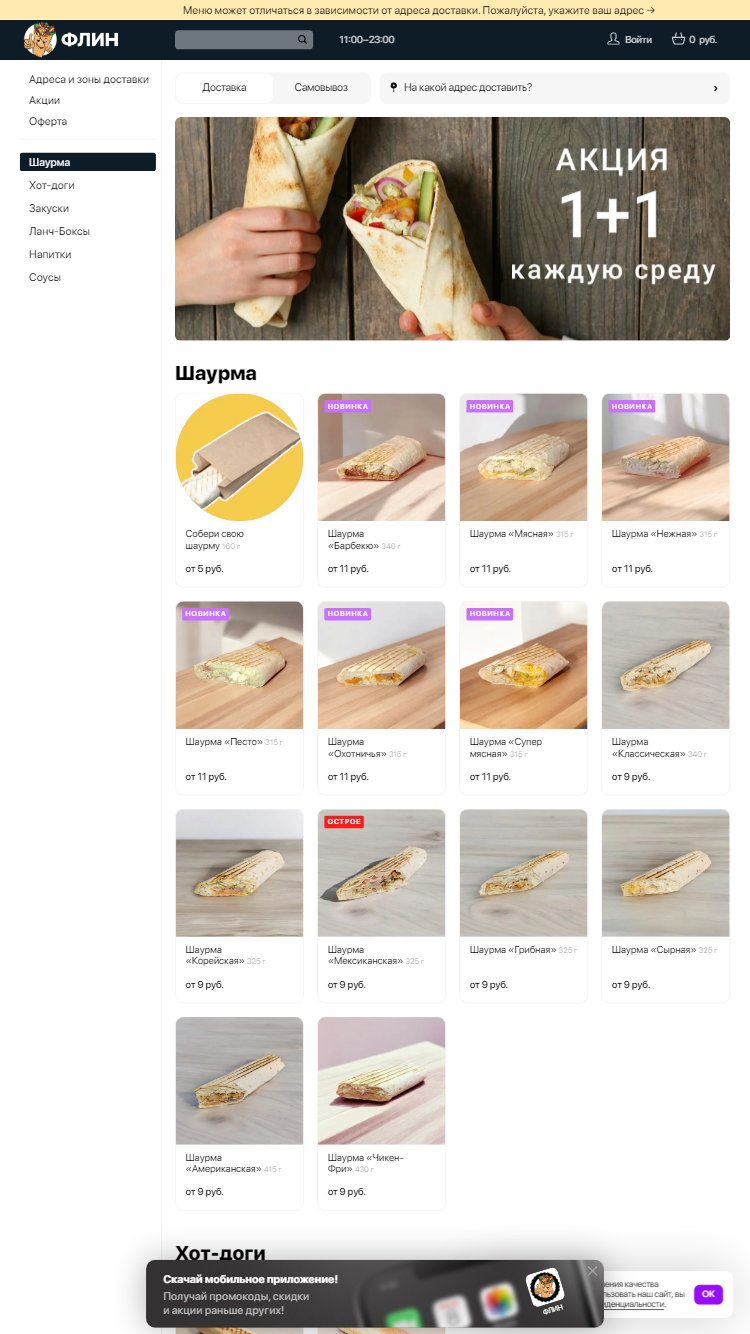This screenshot has width=750, height=1334.
Task: Select Хот-доги in sidebar menu
Action: click(x=52, y=185)
